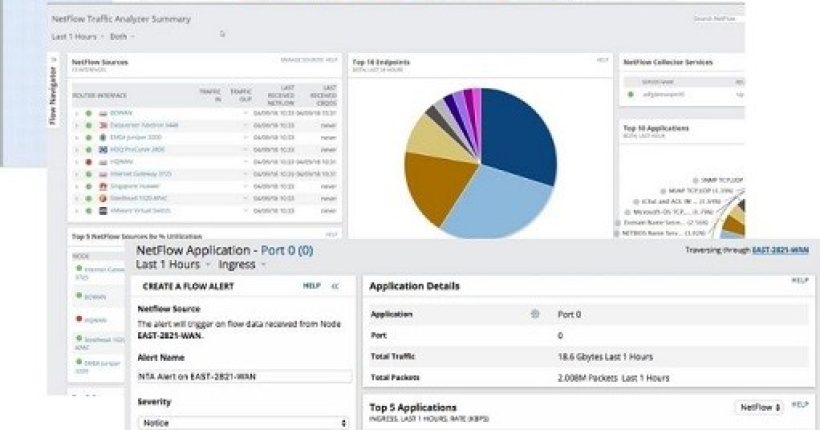Click the Port 0 (0) title link
This screenshot has width=820, height=430.
(x=287, y=251)
